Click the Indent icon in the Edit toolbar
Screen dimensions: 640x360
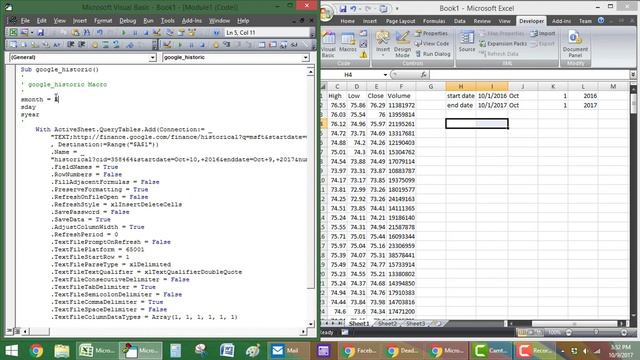tap(71, 44)
